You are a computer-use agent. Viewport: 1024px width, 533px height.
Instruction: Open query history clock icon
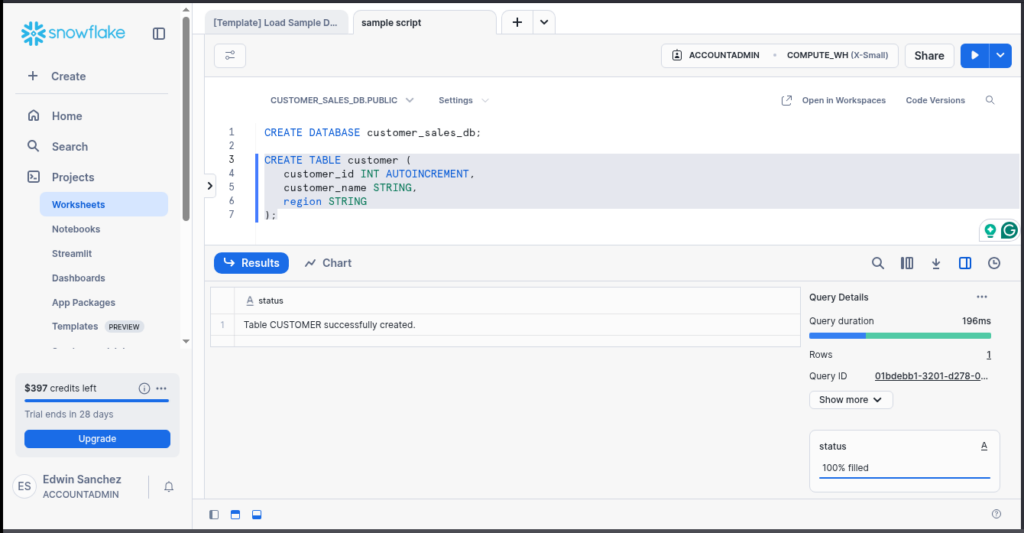click(994, 263)
